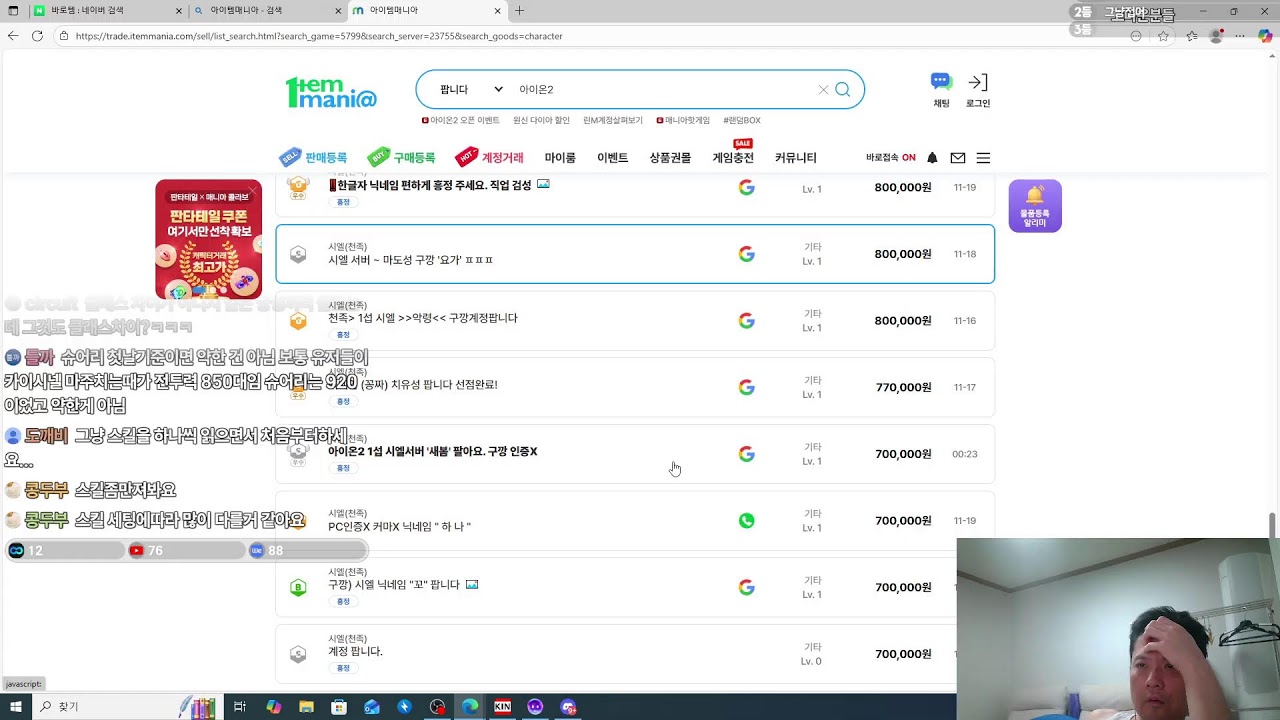
Task: Open 계정거래 menu
Action: [x=489, y=158]
